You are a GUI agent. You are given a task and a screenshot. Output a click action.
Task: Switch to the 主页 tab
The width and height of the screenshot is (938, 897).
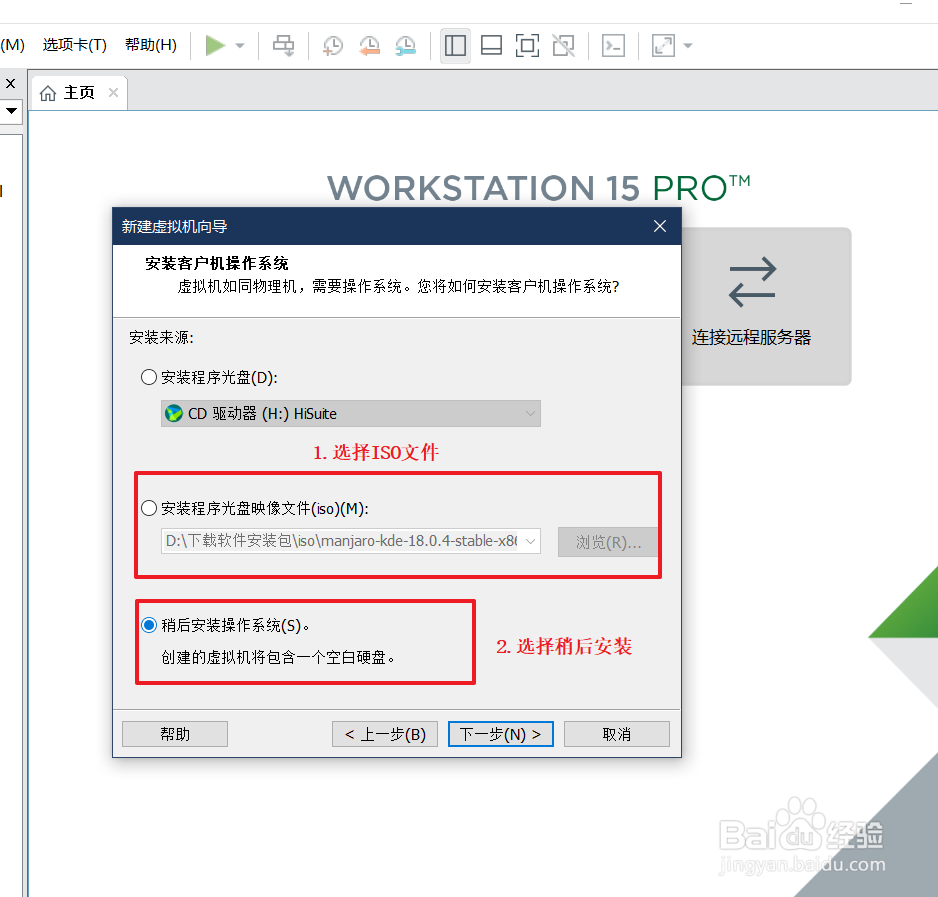coord(79,93)
